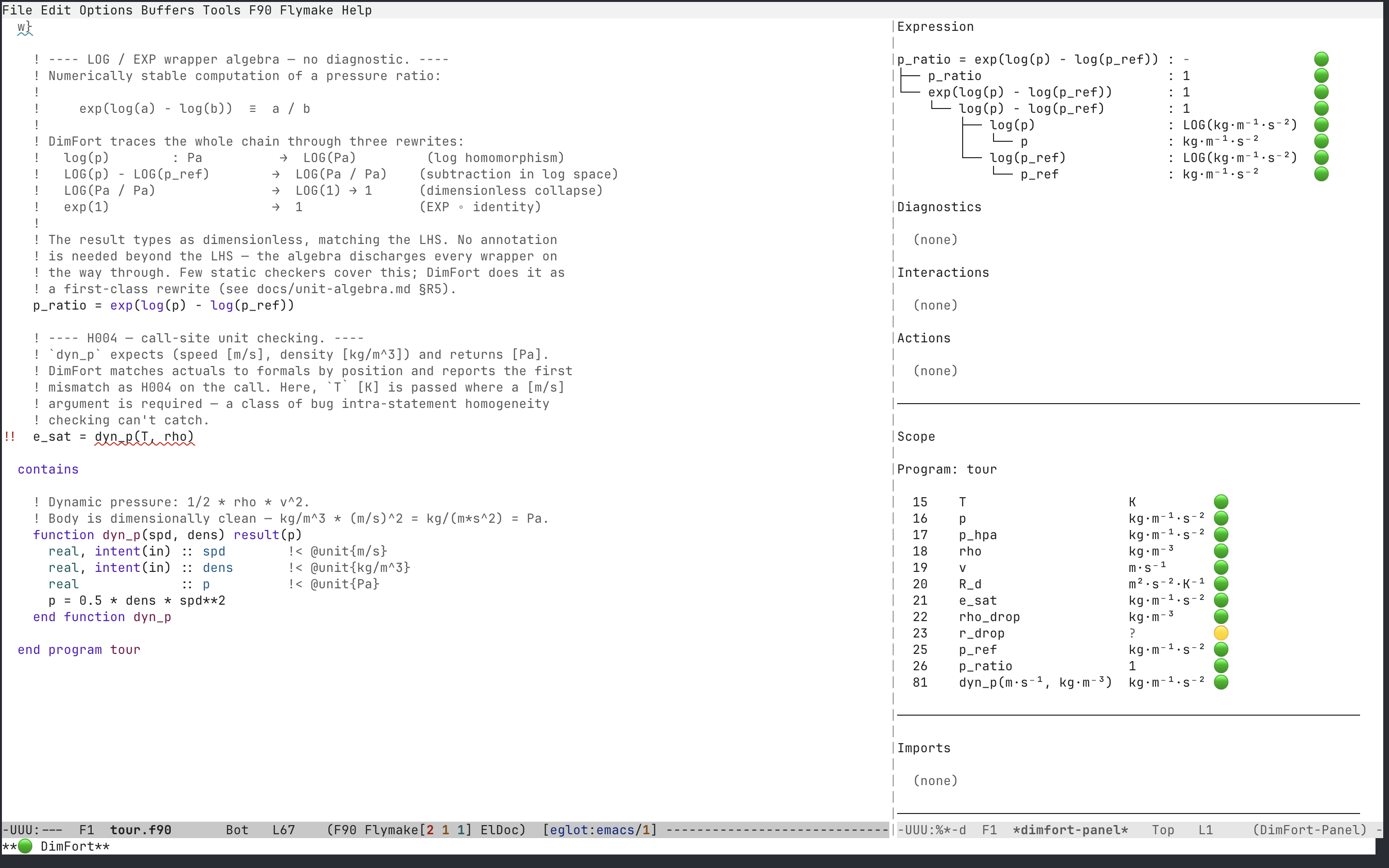
Task: Open the Help menu
Action: tap(356, 10)
